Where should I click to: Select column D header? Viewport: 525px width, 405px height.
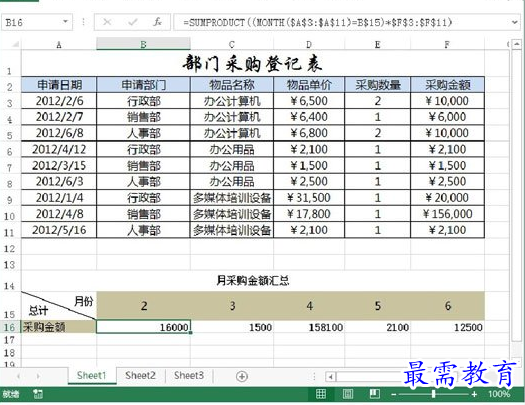[x=309, y=45]
